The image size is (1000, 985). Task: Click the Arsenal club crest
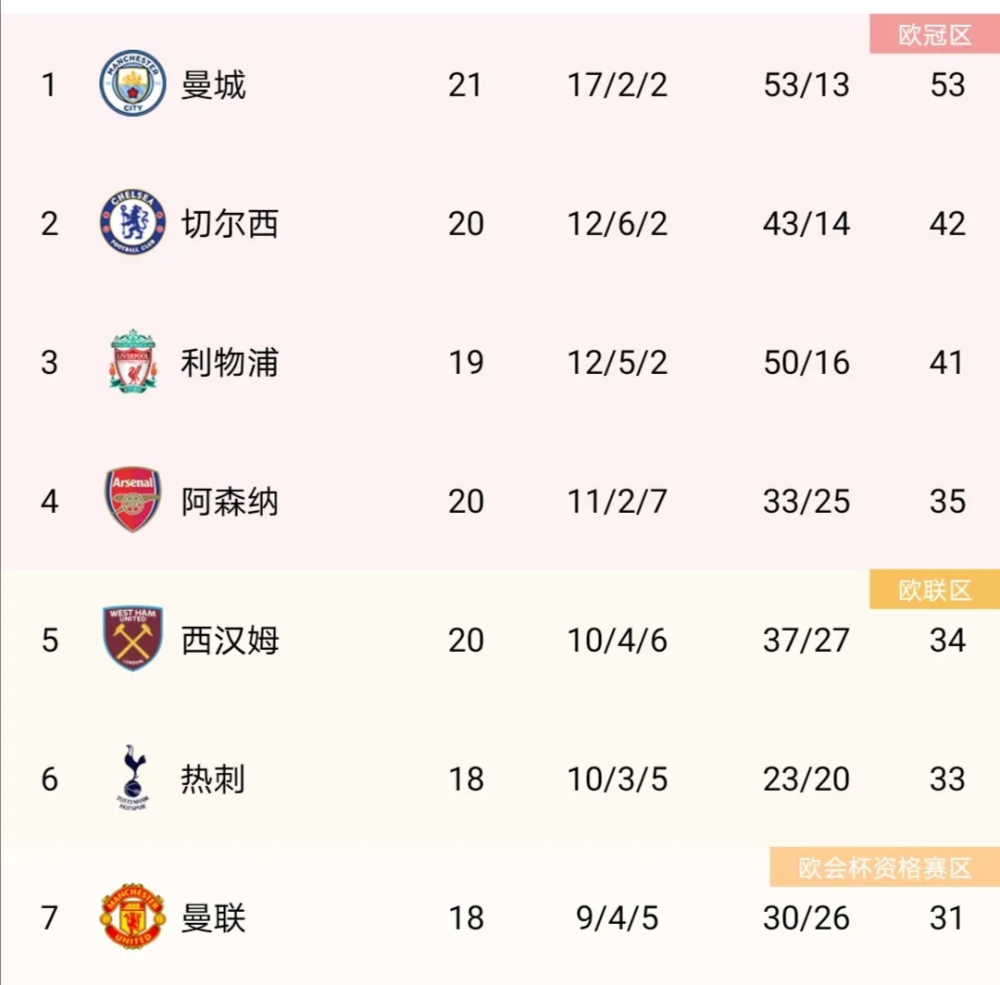(133, 500)
